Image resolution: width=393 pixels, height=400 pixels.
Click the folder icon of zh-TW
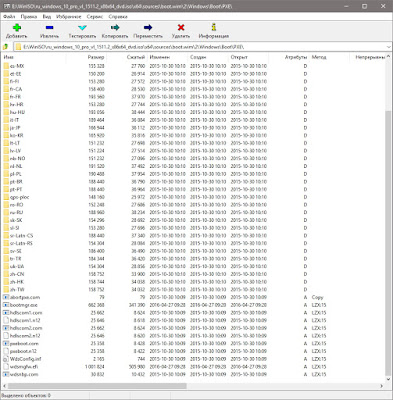[6, 289]
